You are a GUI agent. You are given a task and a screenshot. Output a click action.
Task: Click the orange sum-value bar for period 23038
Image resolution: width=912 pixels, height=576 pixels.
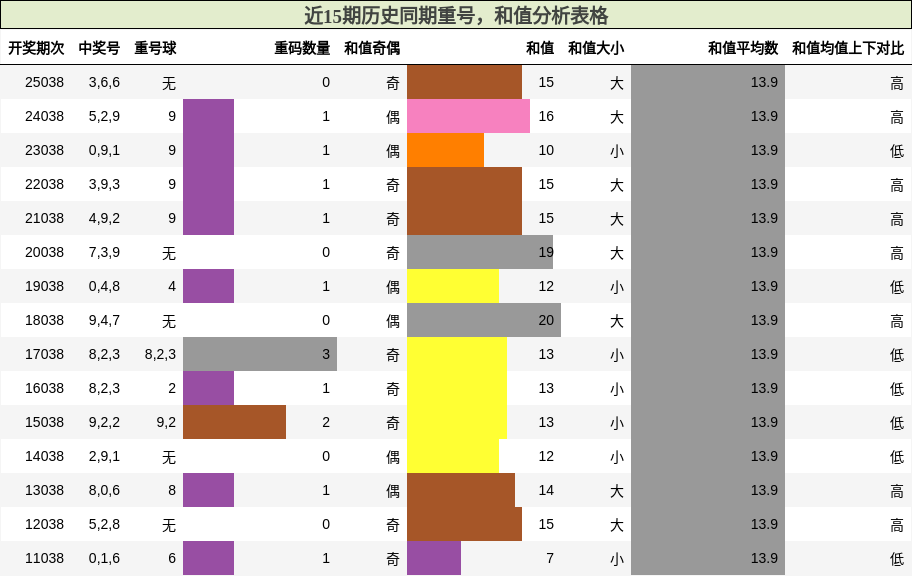(445, 150)
